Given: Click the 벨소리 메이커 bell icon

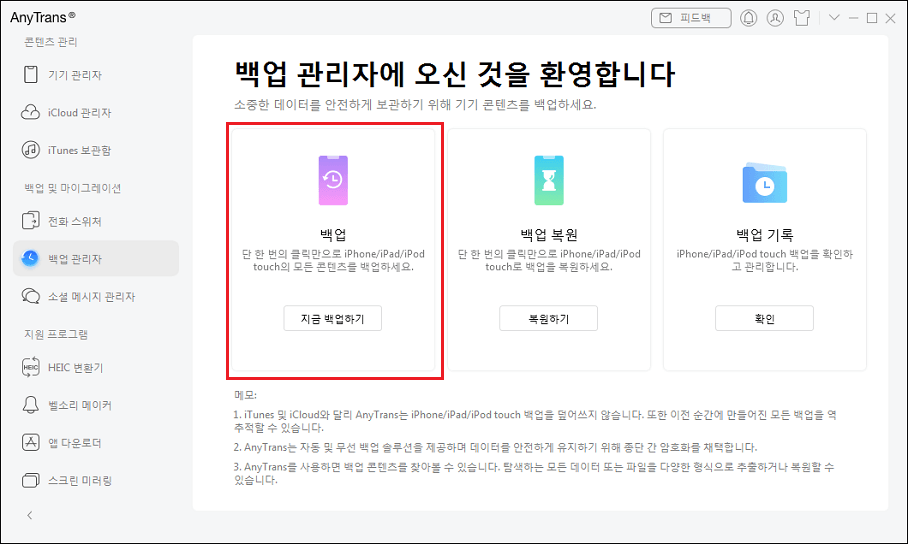Looking at the screenshot, I should click(30, 405).
